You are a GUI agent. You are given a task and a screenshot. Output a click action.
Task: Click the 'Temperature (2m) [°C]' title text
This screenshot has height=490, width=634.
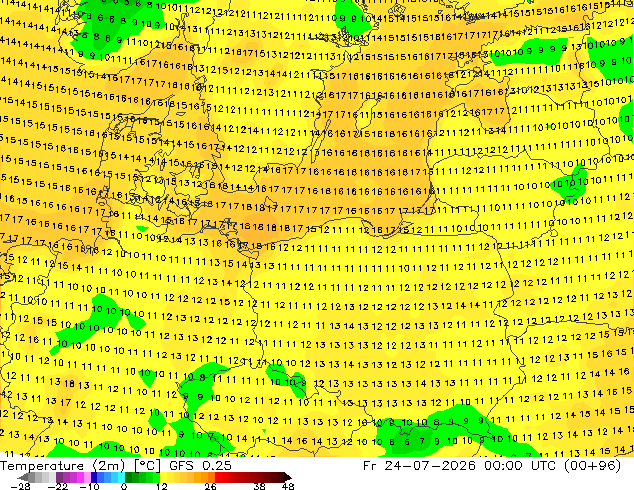80,466
